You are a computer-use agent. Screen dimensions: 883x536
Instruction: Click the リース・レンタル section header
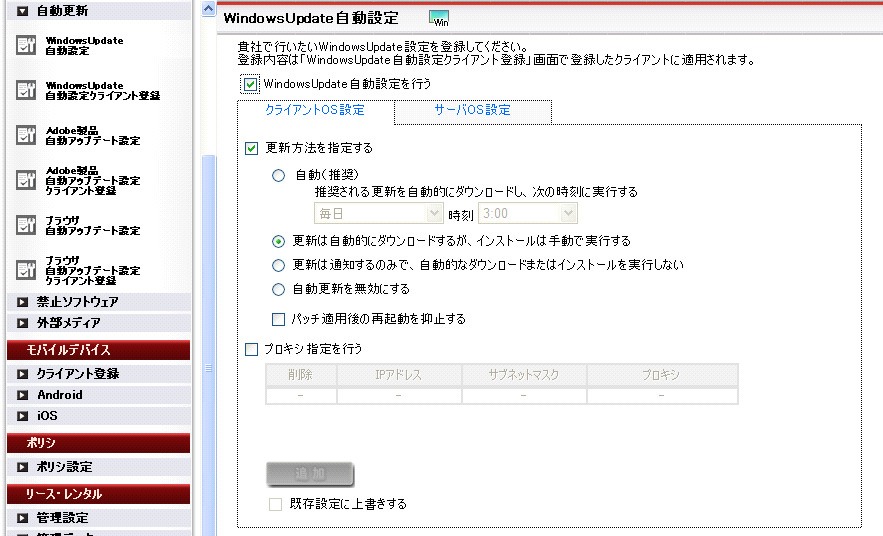[99, 494]
